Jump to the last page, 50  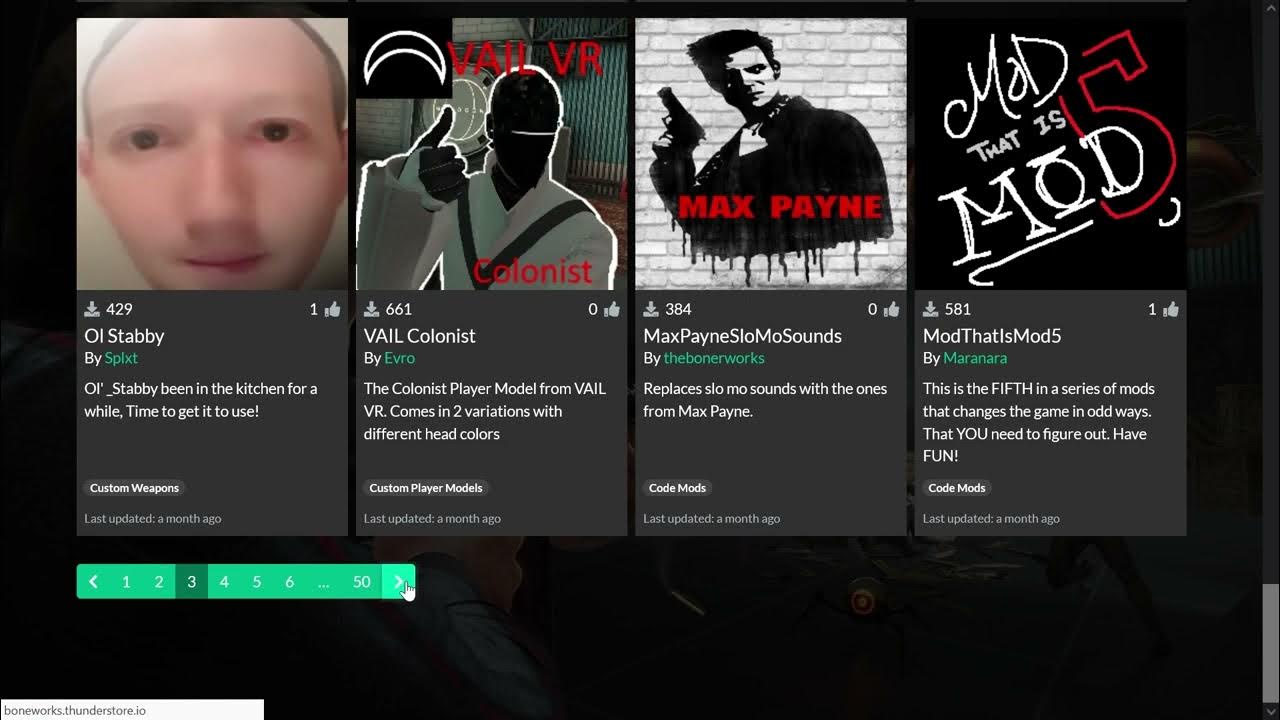coord(362,582)
